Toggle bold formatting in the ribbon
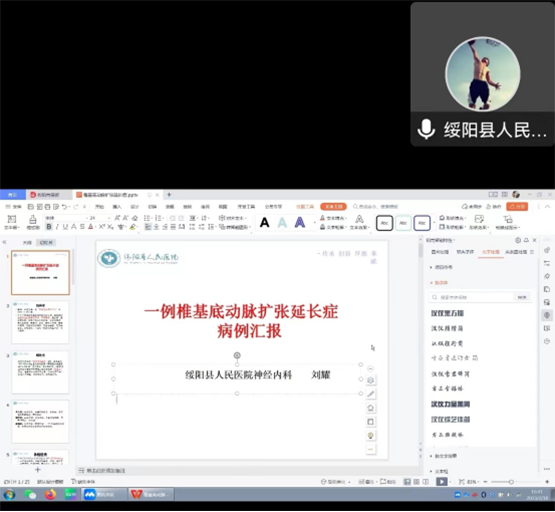The image size is (555, 512). [49, 227]
